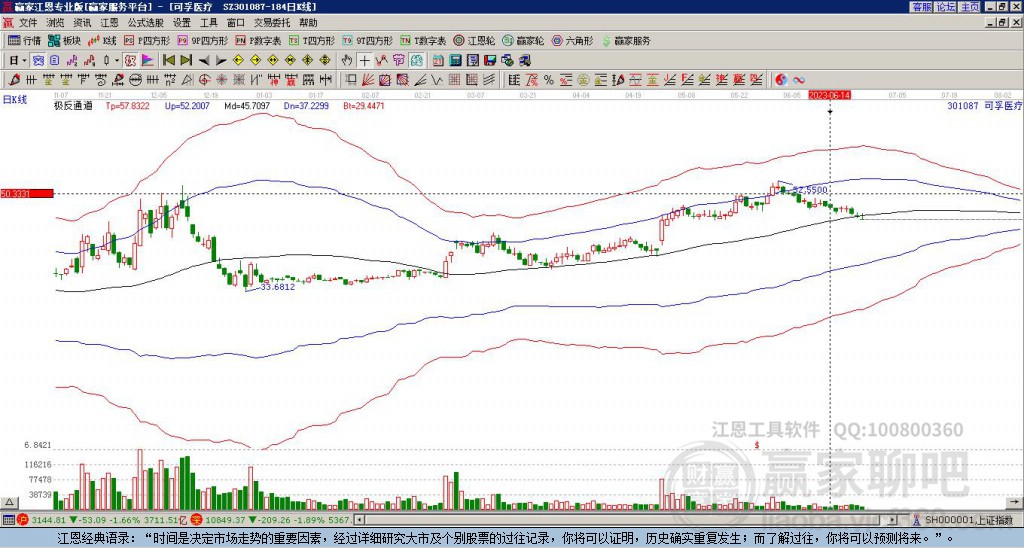Open the 六角形 hexagon tool
The width and height of the screenshot is (1024, 548).
pyautogui.click(x=572, y=40)
